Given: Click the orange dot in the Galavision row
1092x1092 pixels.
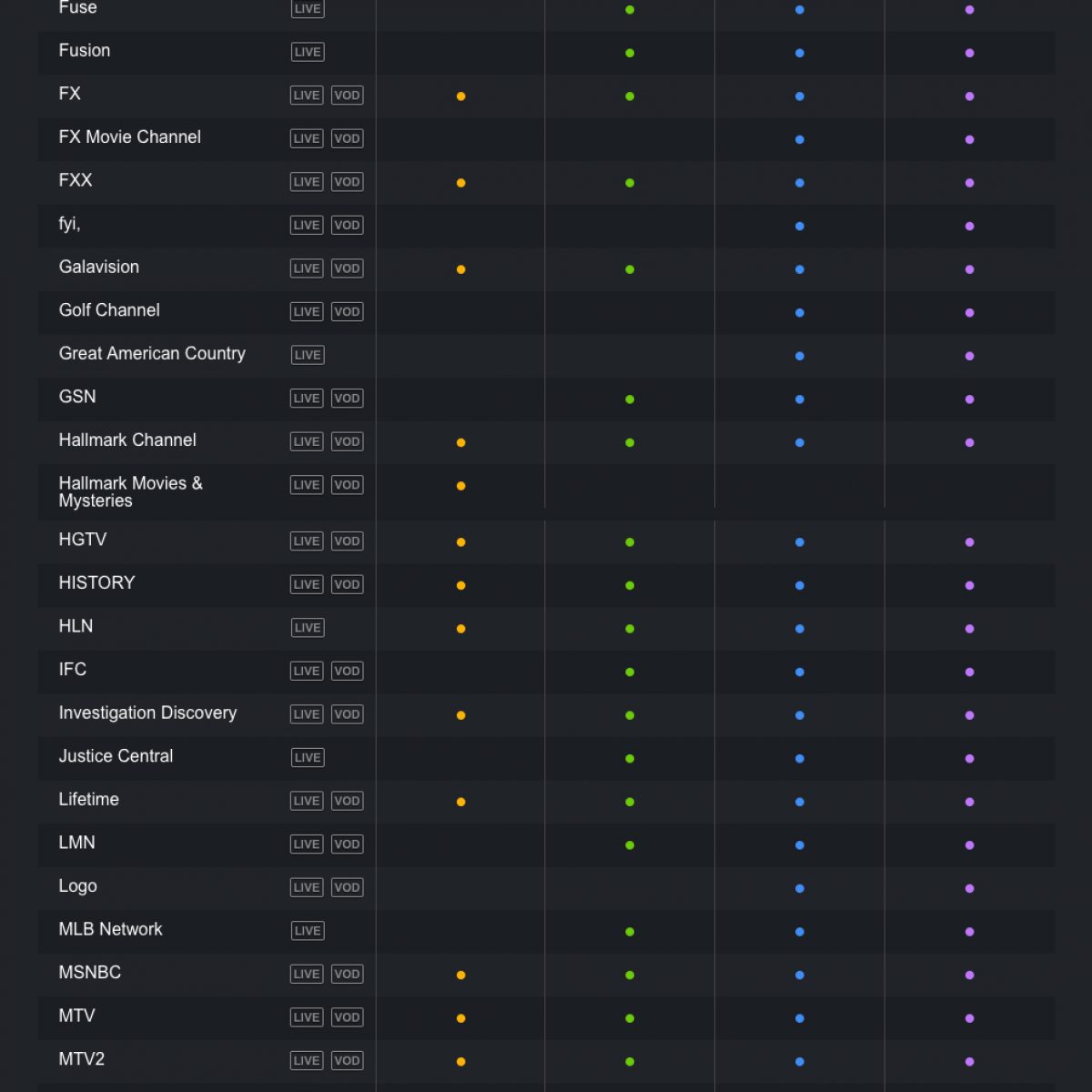Looking at the screenshot, I should point(460,269).
